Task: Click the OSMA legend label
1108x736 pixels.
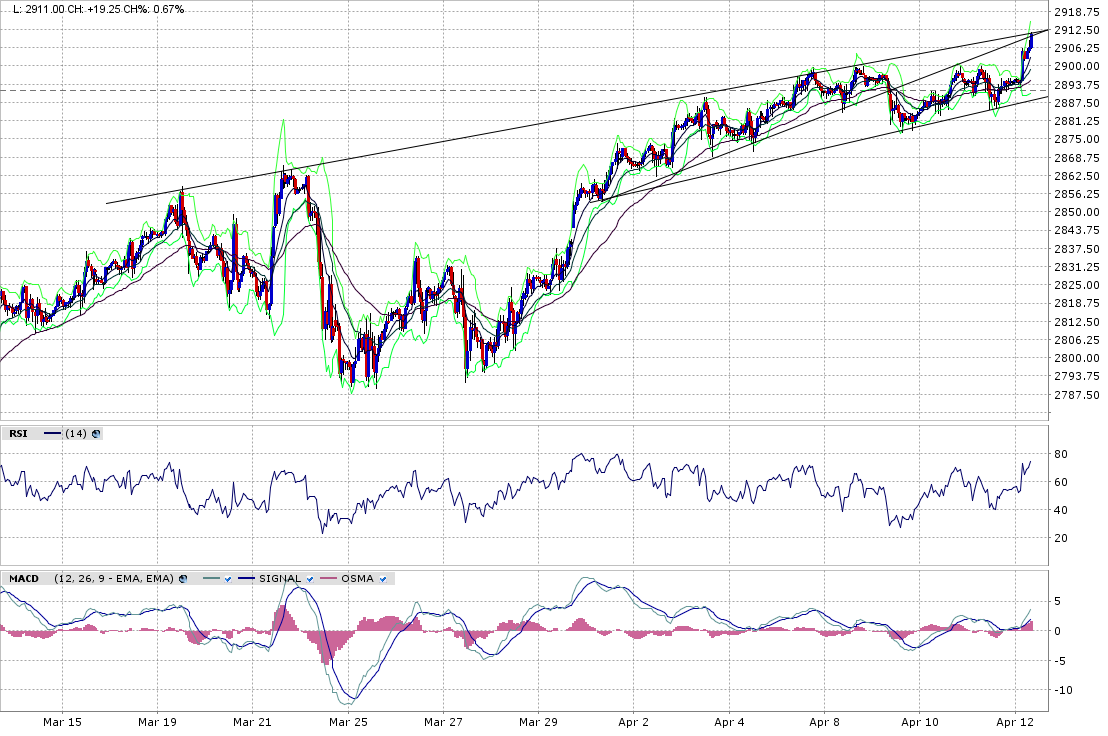Action: point(358,579)
